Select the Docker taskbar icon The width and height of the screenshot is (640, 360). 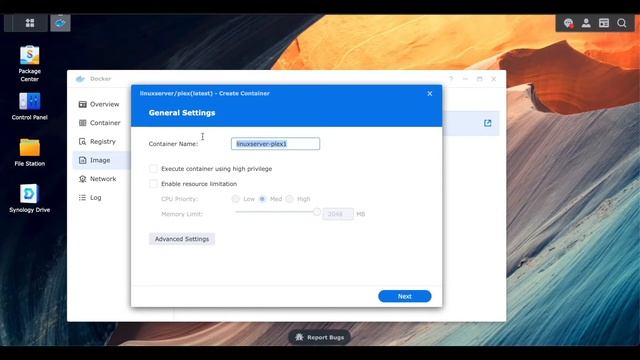(60, 23)
